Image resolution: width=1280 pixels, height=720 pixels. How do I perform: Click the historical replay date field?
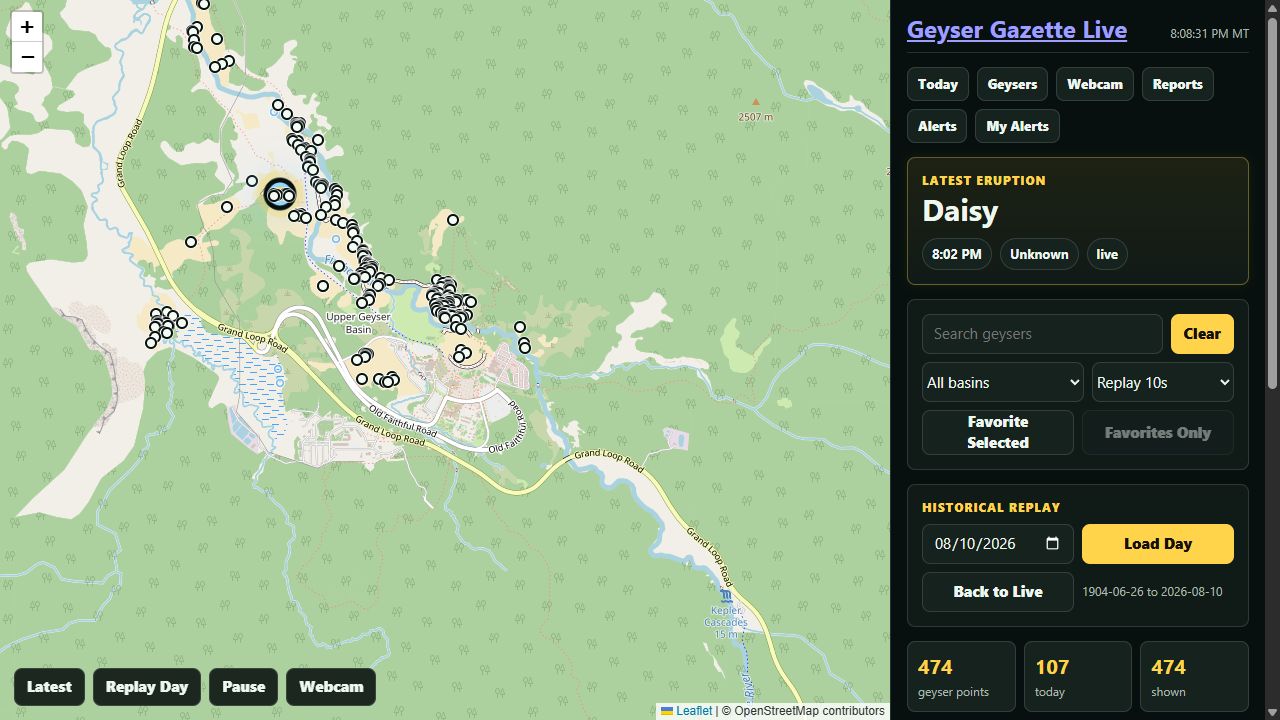tap(998, 544)
